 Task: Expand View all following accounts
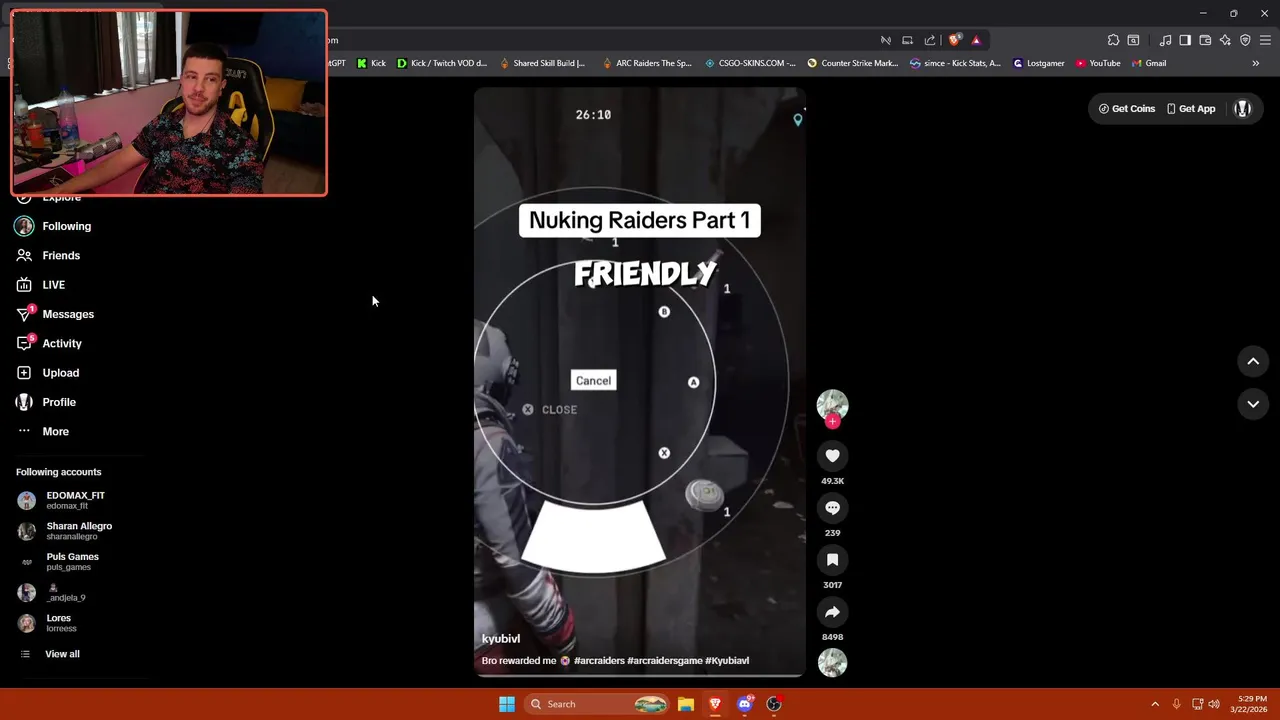coord(62,654)
